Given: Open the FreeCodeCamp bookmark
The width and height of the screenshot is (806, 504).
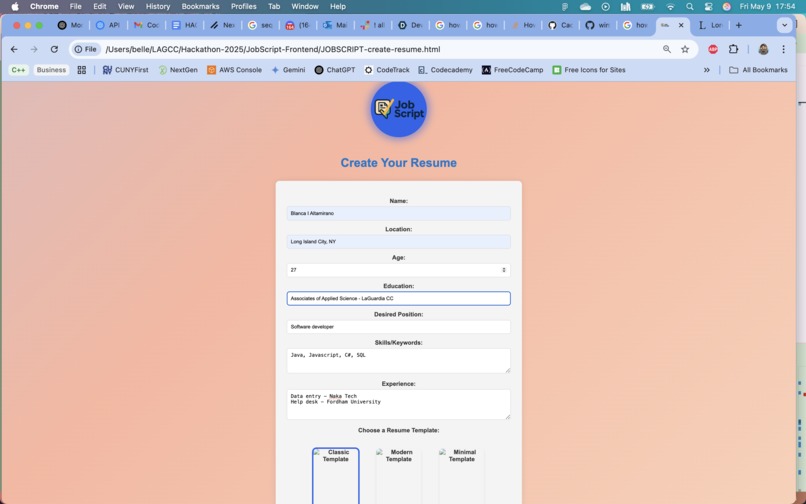Looking at the screenshot, I should coord(512,70).
